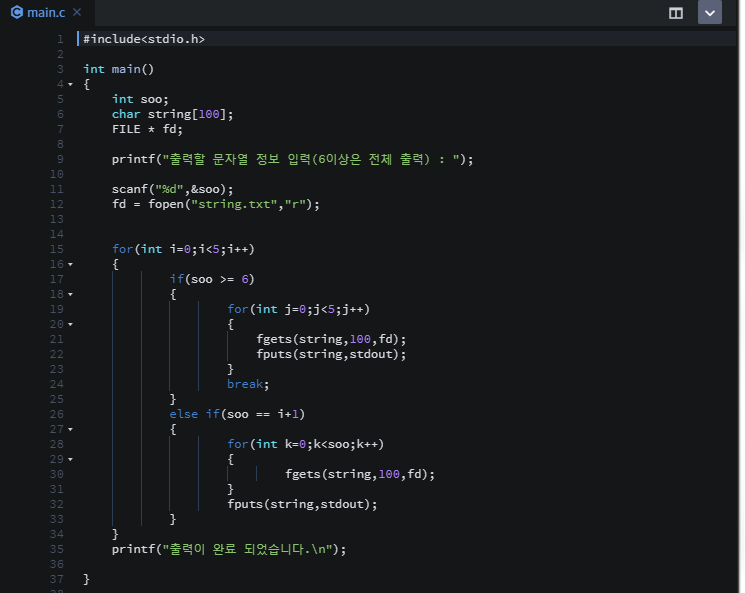Image resolution: width=745 pixels, height=593 pixels.
Task: Click the printf statement on line 9
Action: pos(293,159)
